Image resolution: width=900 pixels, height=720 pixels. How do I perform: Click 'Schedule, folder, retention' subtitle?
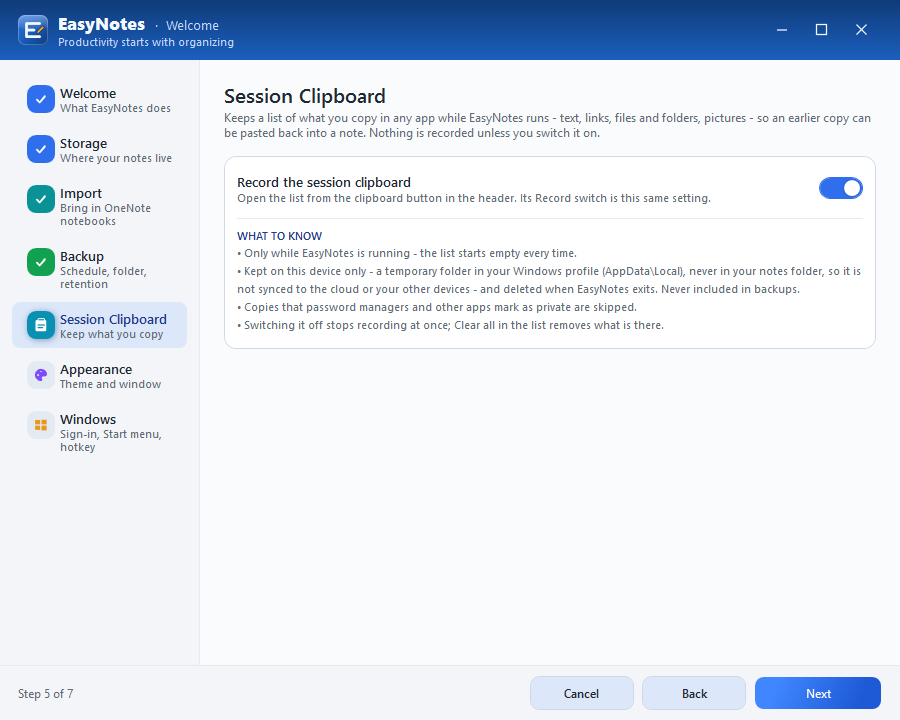coord(103,278)
